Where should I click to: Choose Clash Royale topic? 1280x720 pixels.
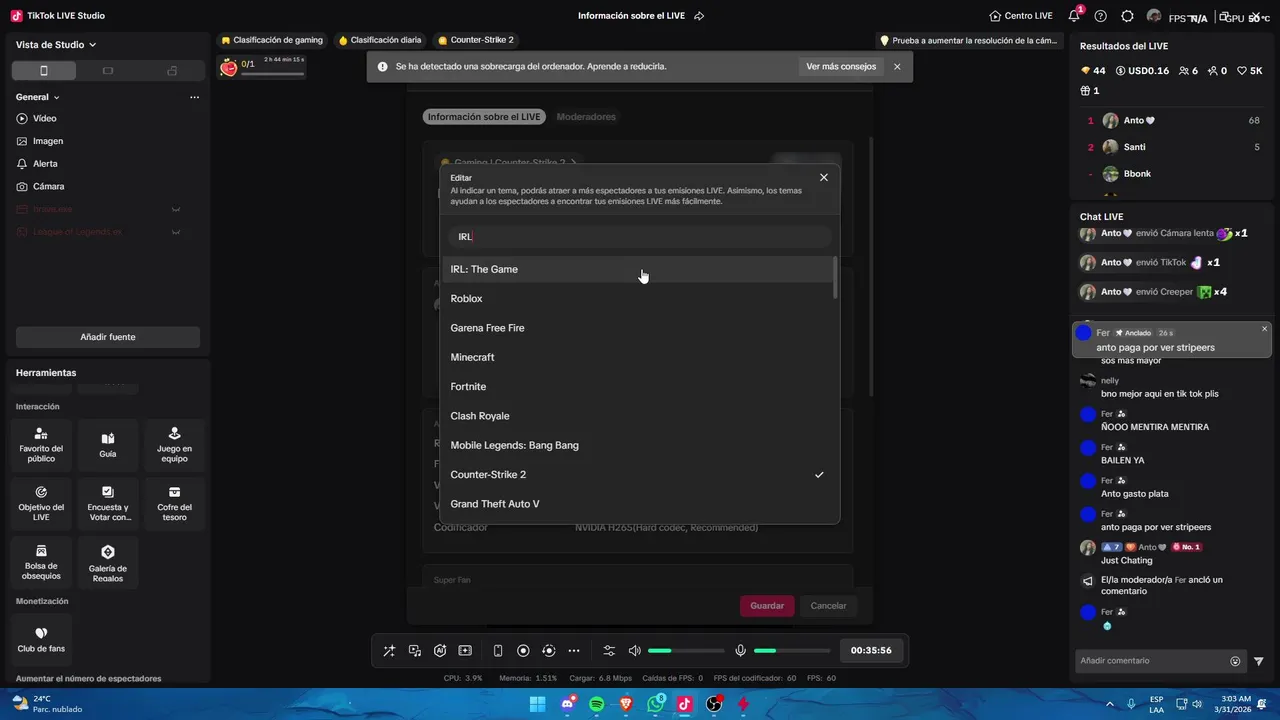[638, 416]
